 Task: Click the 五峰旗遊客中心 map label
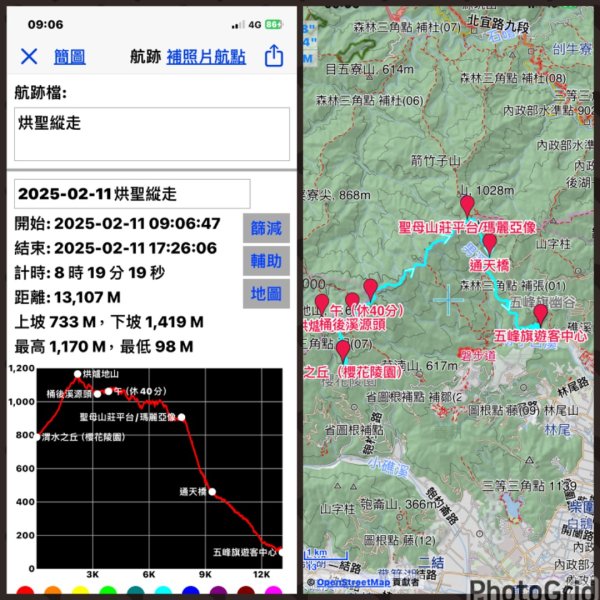tap(540, 336)
